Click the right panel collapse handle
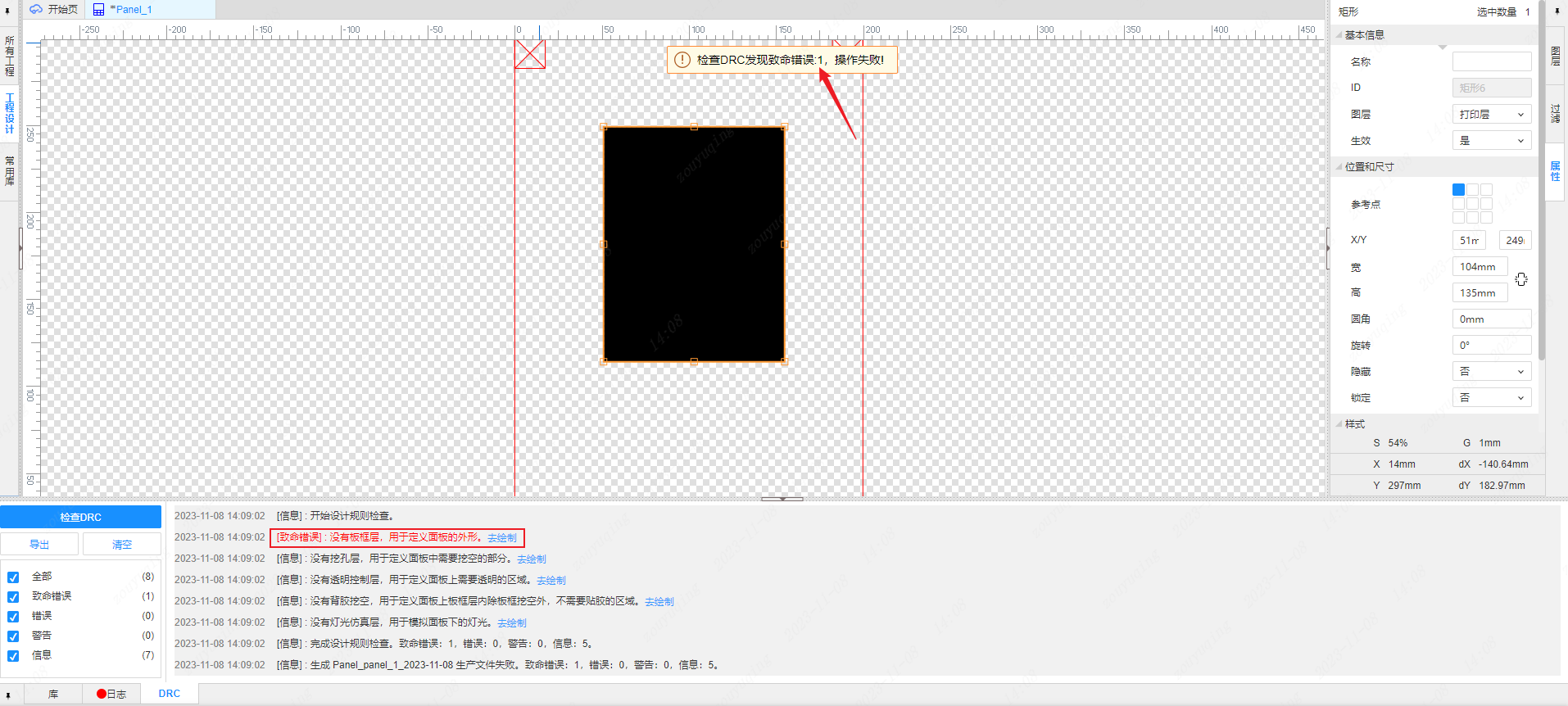The width and height of the screenshot is (1568, 706). tap(1328, 248)
